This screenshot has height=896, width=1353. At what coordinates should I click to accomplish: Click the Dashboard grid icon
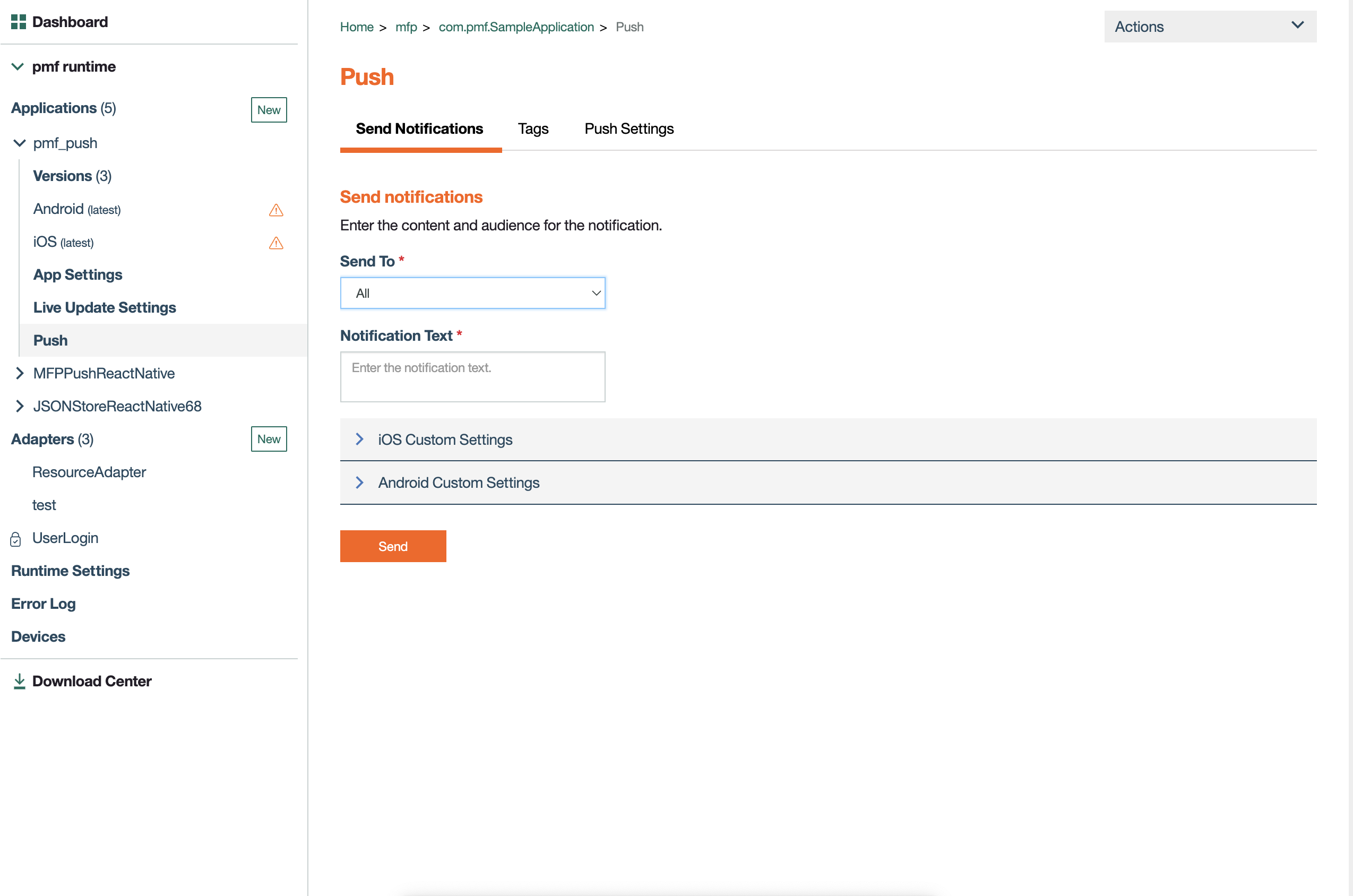[18, 22]
